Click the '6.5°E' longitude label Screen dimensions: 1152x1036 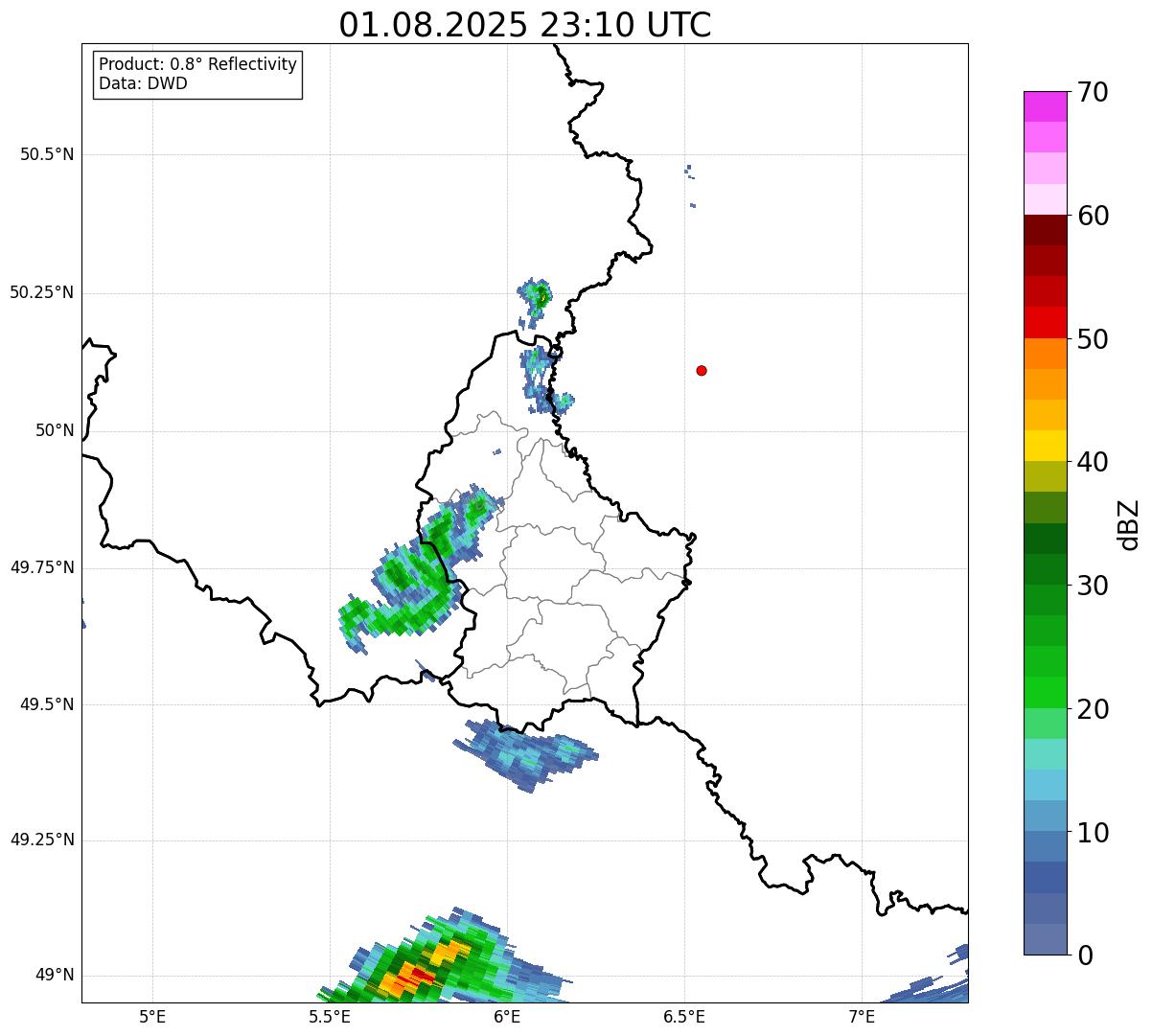tap(685, 1016)
